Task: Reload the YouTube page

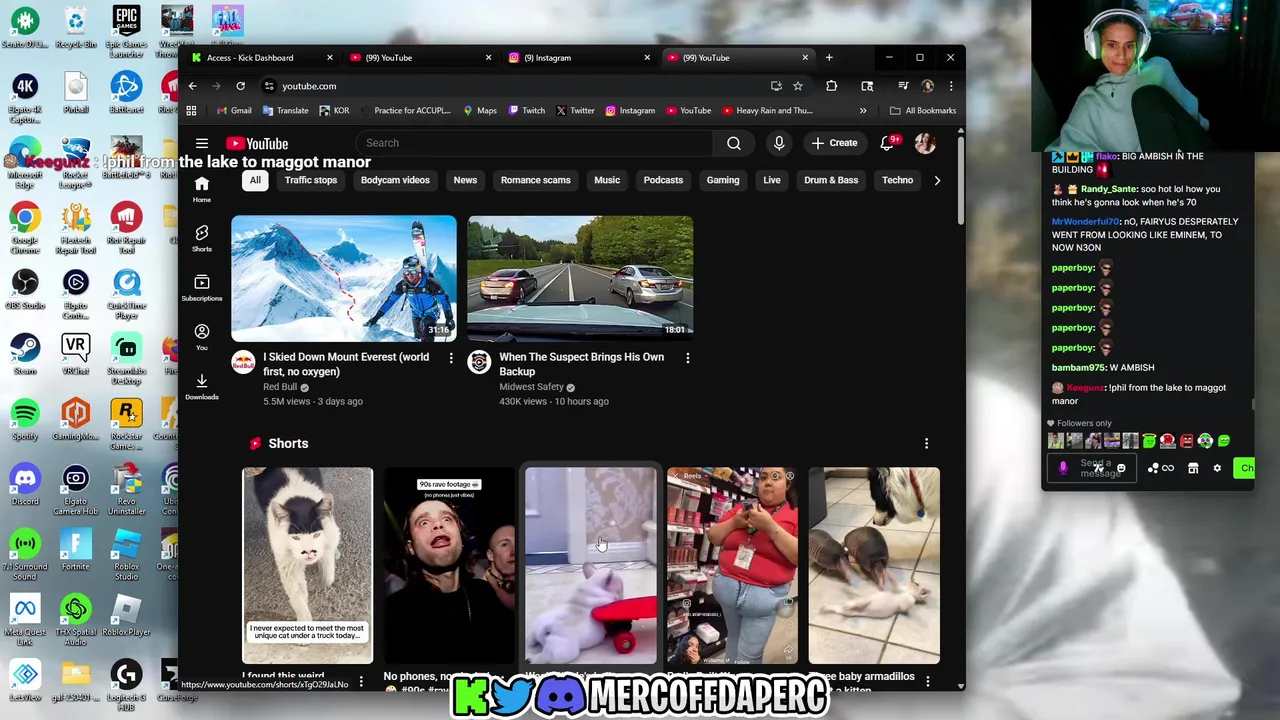Action: tap(241, 86)
